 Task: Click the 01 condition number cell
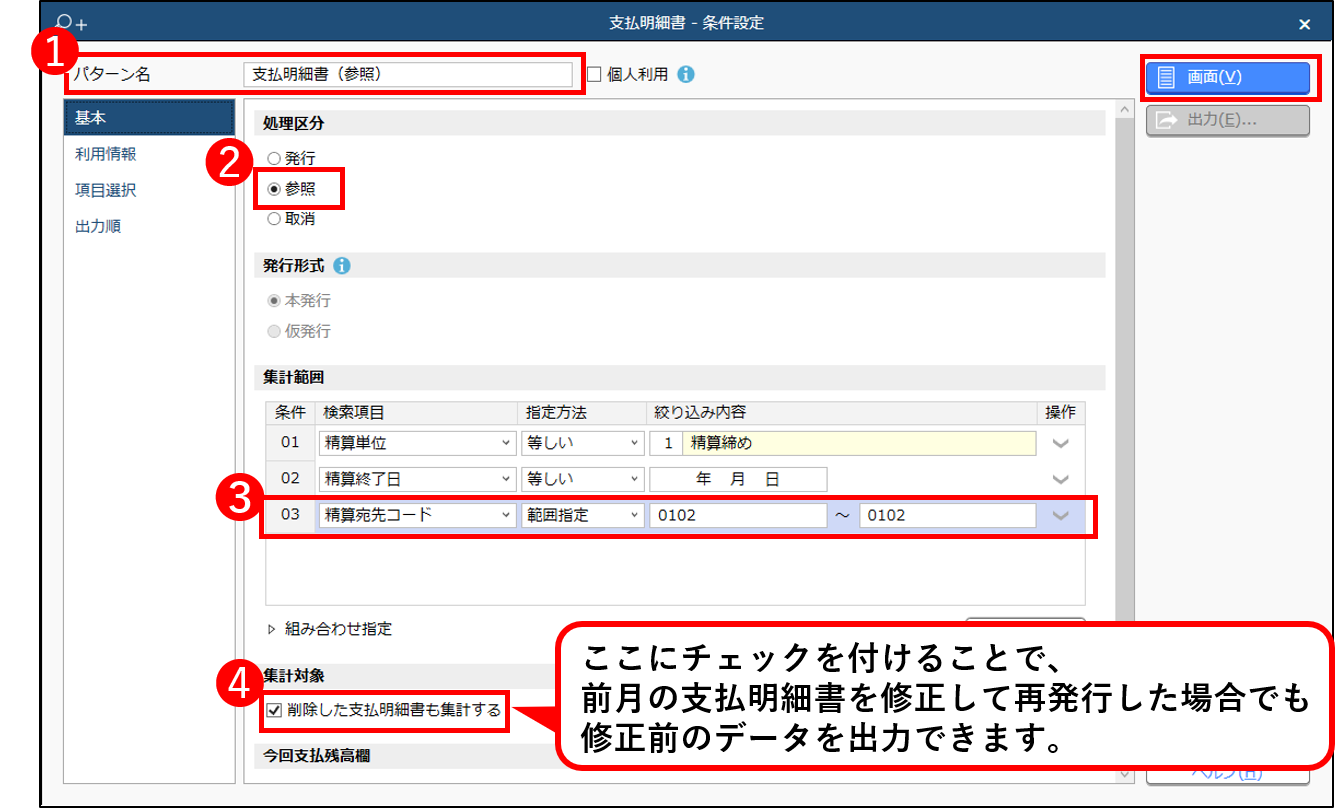[x=290, y=443]
